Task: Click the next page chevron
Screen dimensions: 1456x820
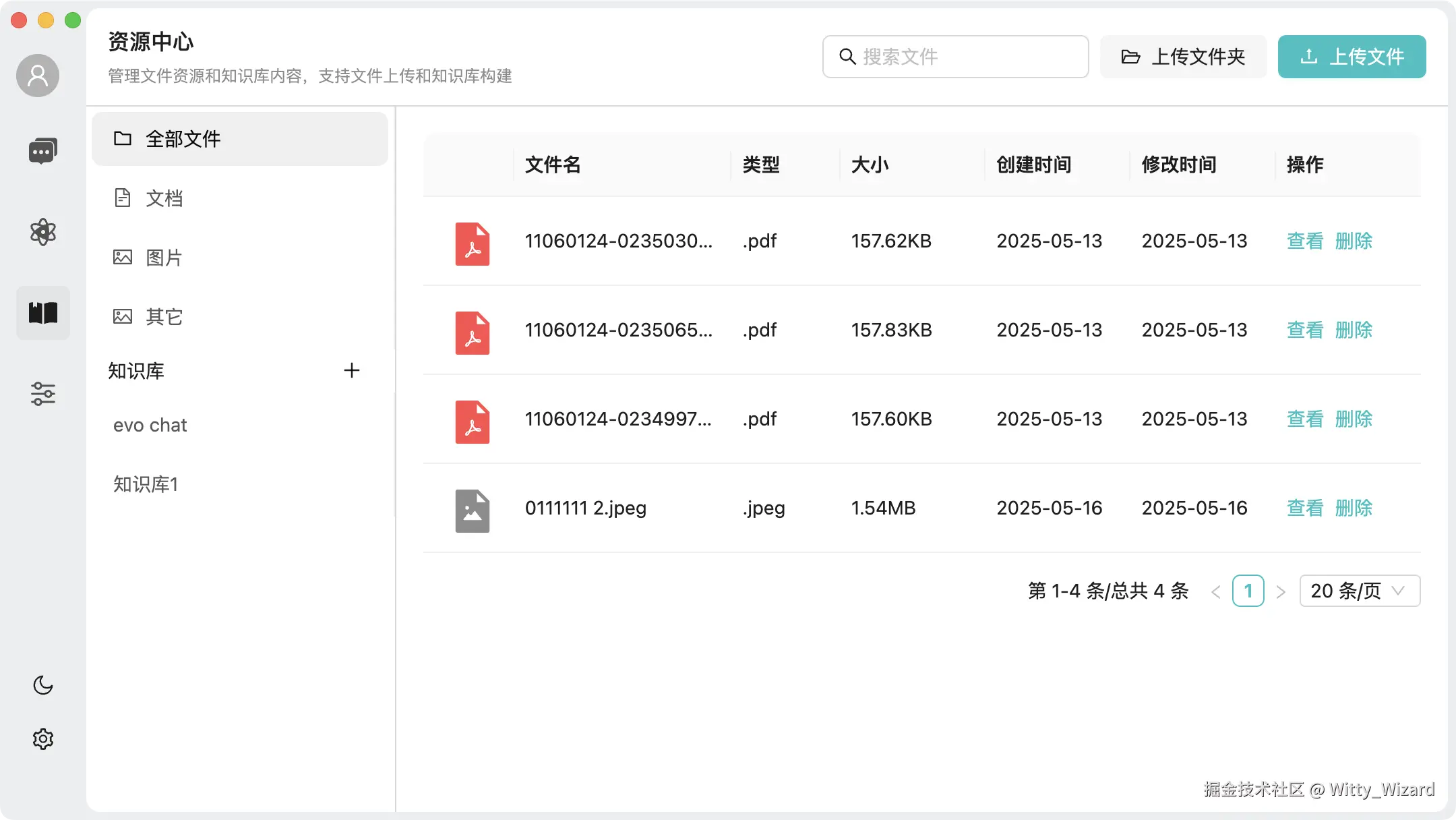Action: pyautogui.click(x=1280, y=591)
